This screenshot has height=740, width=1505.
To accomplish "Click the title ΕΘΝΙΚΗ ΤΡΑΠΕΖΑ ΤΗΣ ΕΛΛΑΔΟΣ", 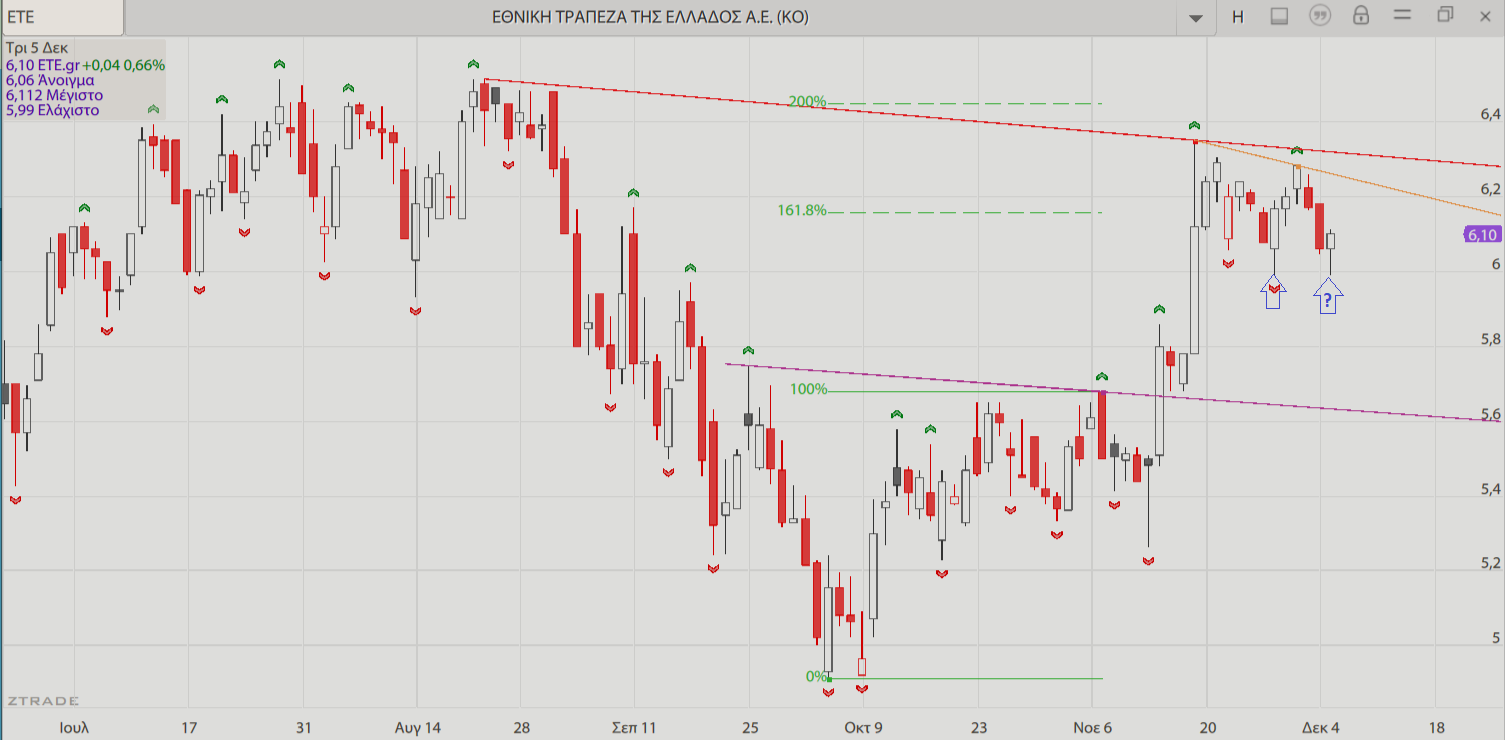I will tap(651, 17).
